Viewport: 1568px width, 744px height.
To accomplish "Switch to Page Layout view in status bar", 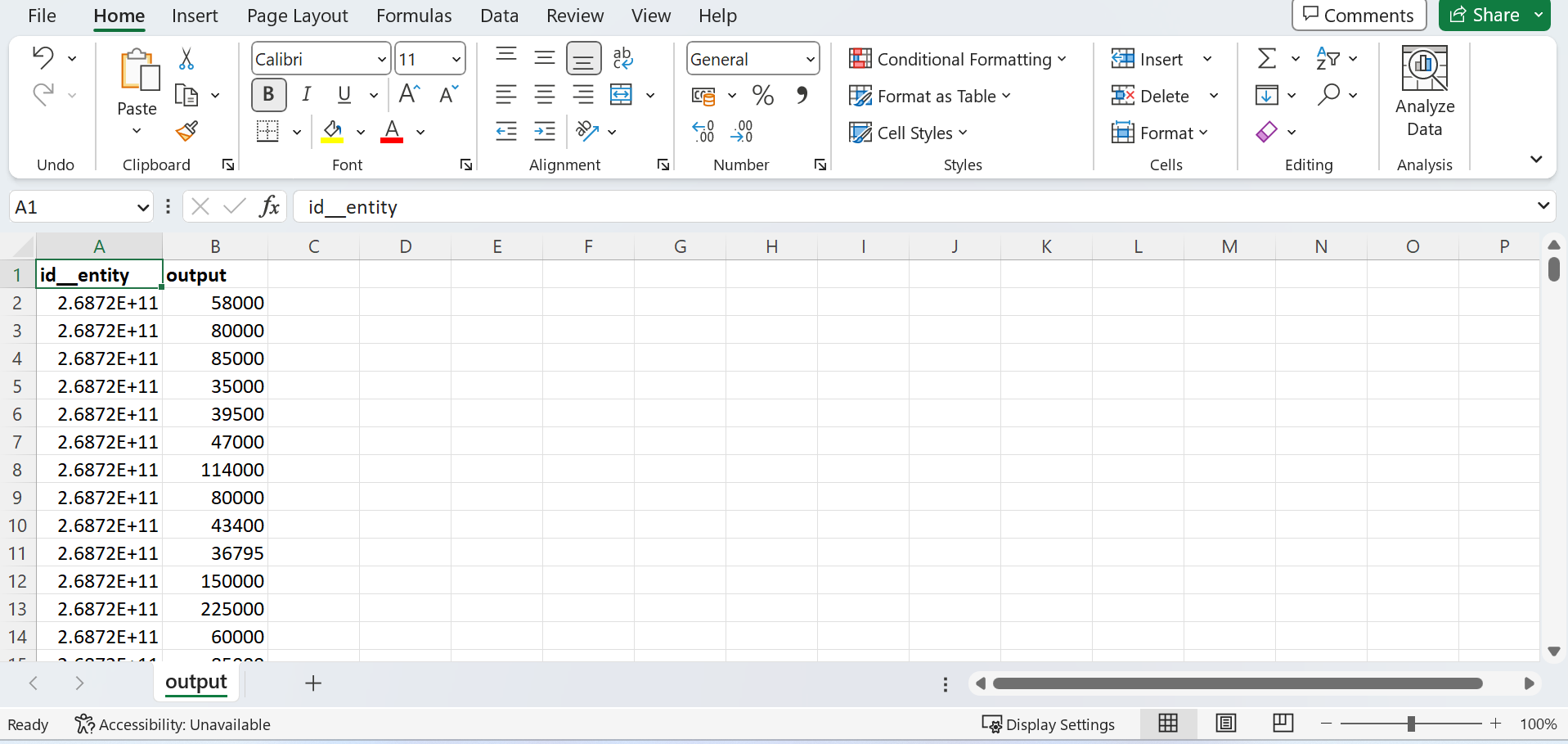I will click(x=1225, y=724).
